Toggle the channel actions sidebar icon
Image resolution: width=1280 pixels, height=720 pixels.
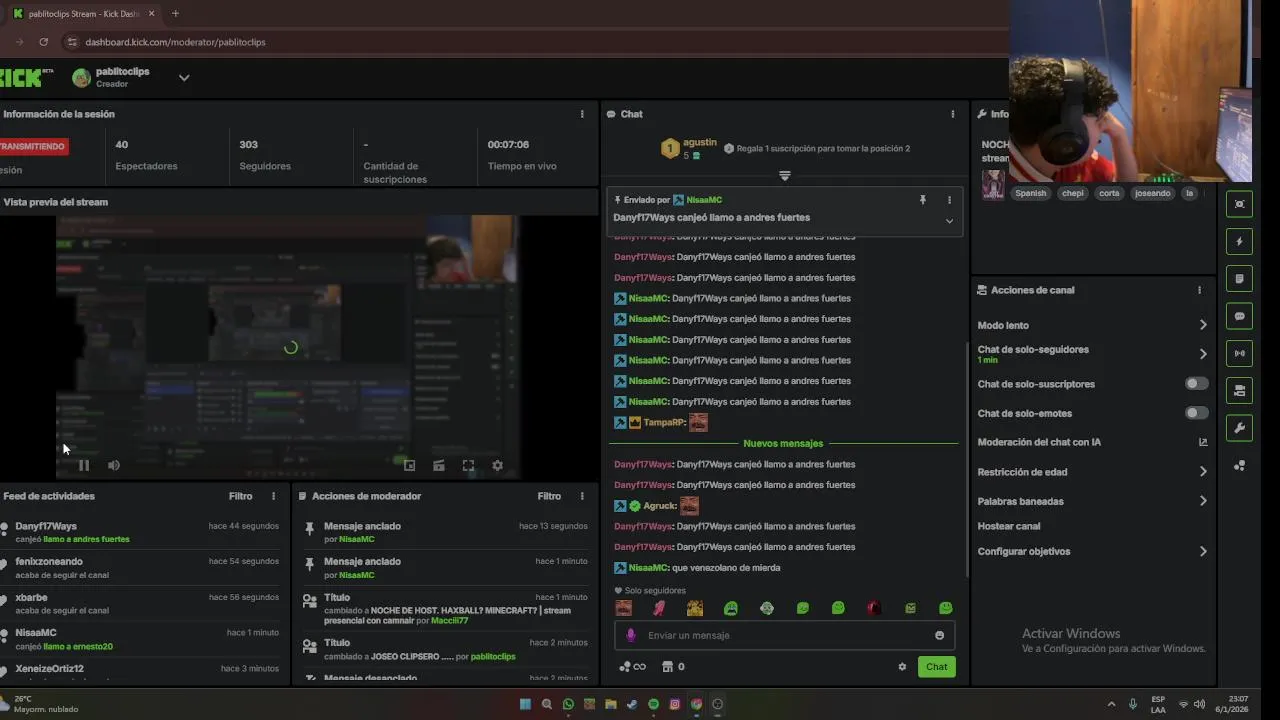pos(1240,391)
